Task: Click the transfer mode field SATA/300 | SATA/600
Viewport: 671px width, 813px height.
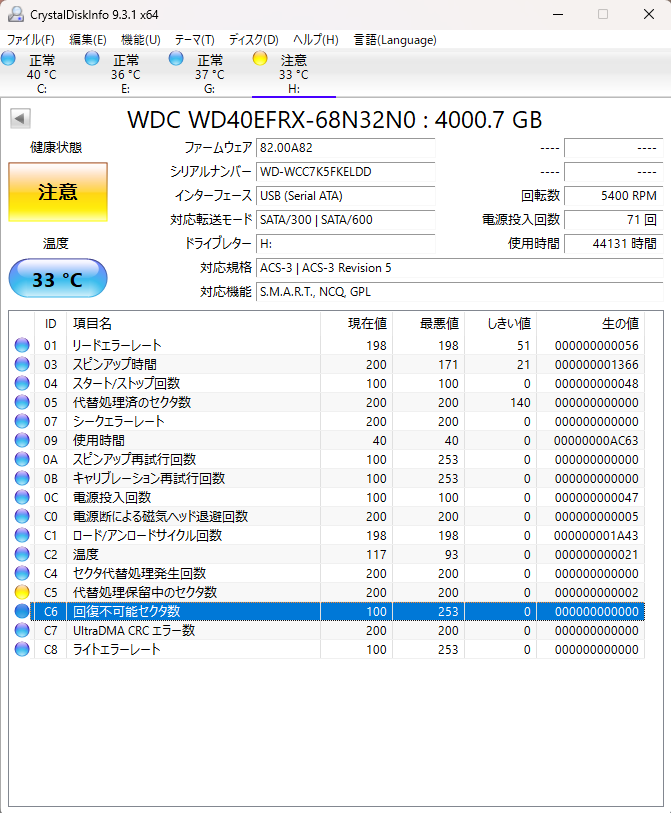Action: [x=346, y=220]
